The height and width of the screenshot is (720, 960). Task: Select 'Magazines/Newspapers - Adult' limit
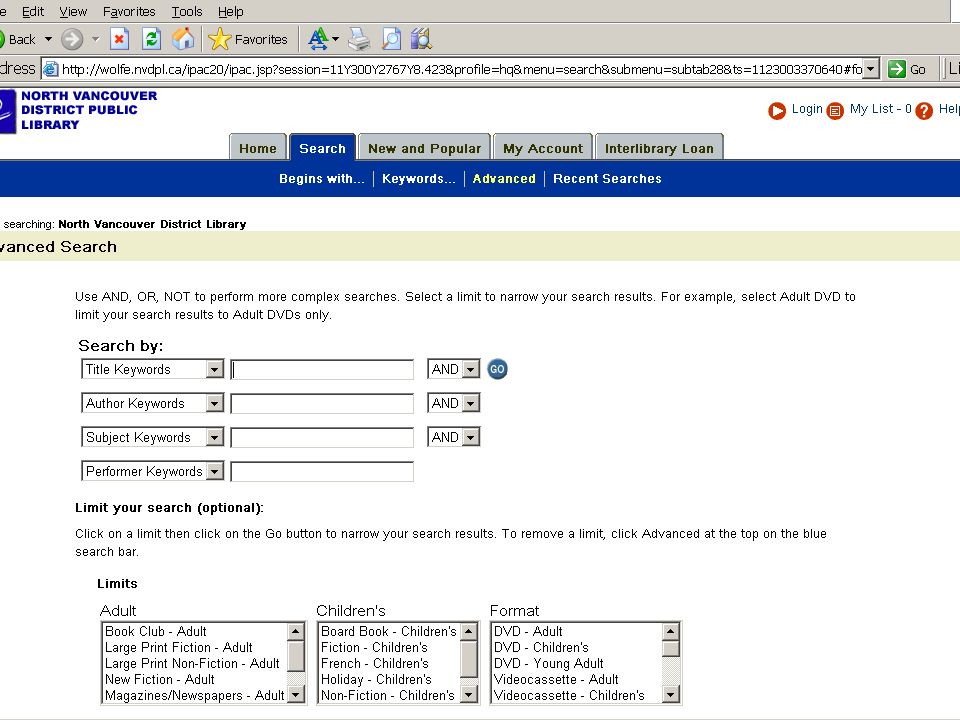[195, 696]
